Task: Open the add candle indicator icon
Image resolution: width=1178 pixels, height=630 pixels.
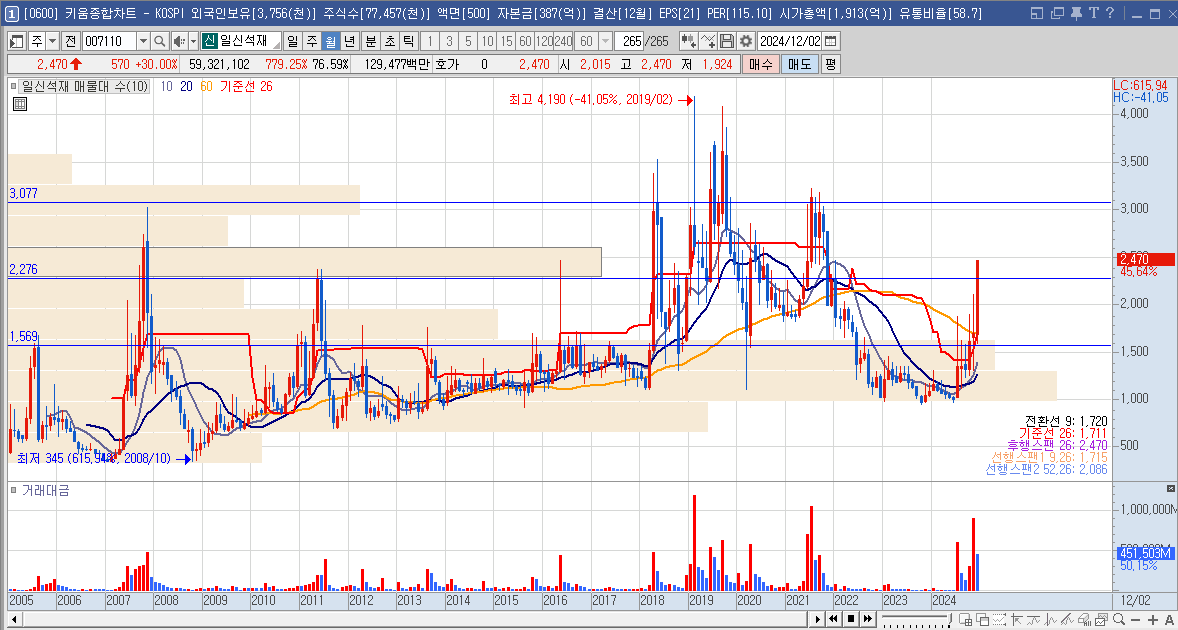Action: (x=688, y=41)
